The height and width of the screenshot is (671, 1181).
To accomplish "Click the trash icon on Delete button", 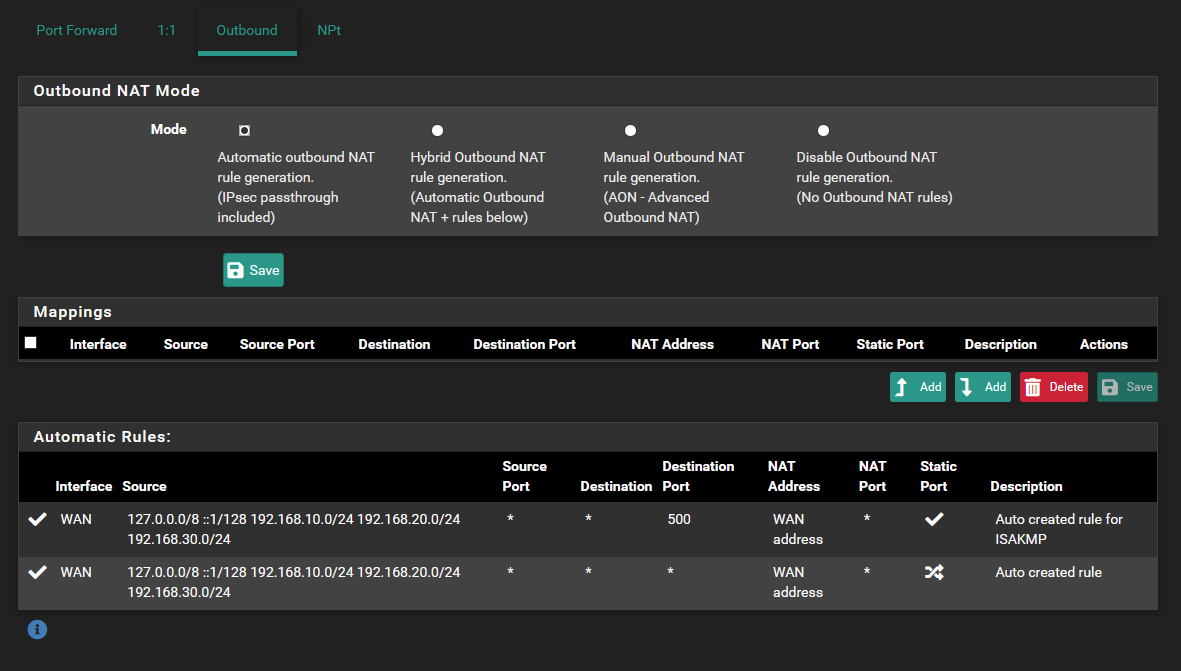I will tap(1033, 387).
